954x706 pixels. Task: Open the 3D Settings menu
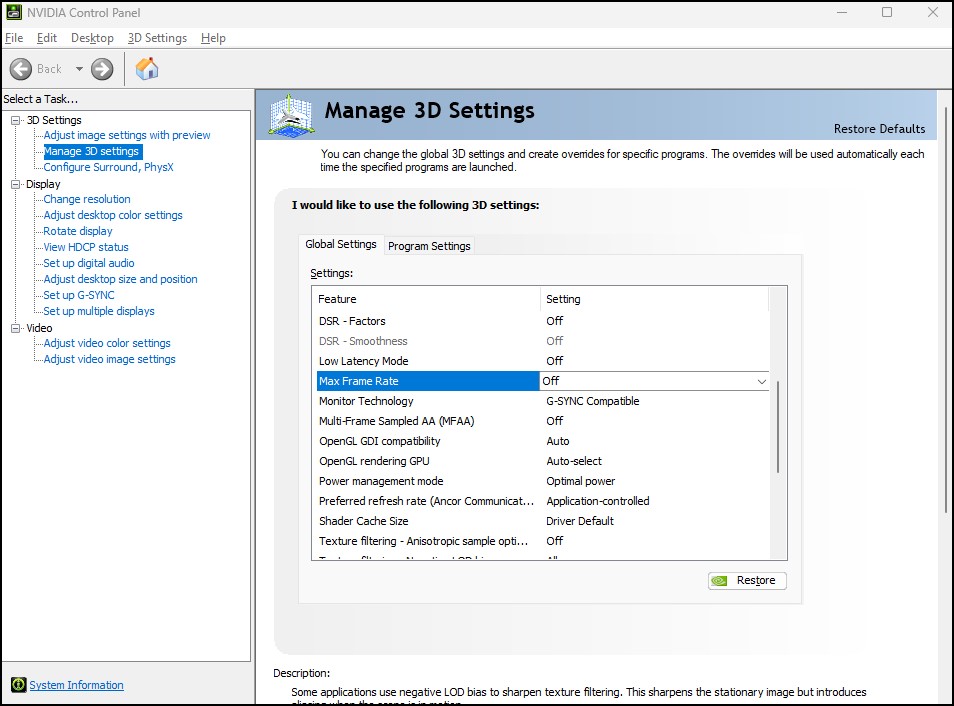pos(158,38)
